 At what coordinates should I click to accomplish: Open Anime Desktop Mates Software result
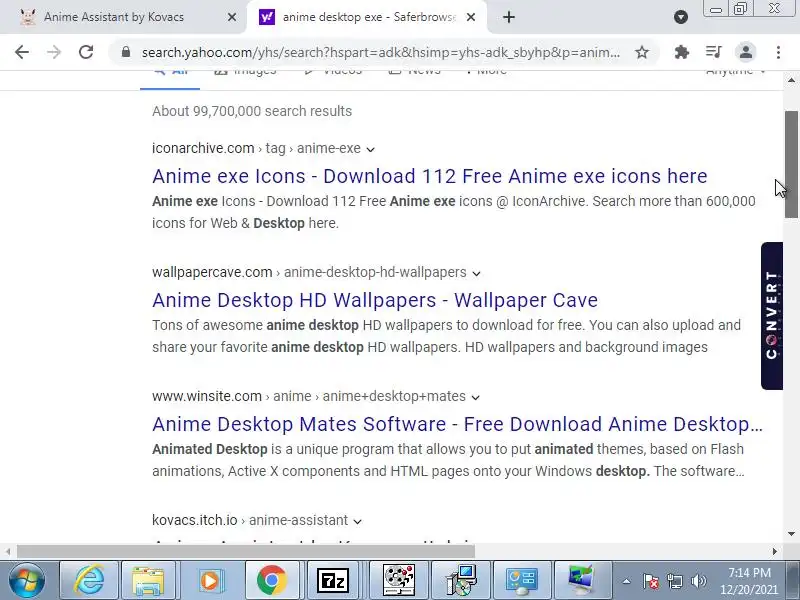pyautogui.click(x=457, y=424)
